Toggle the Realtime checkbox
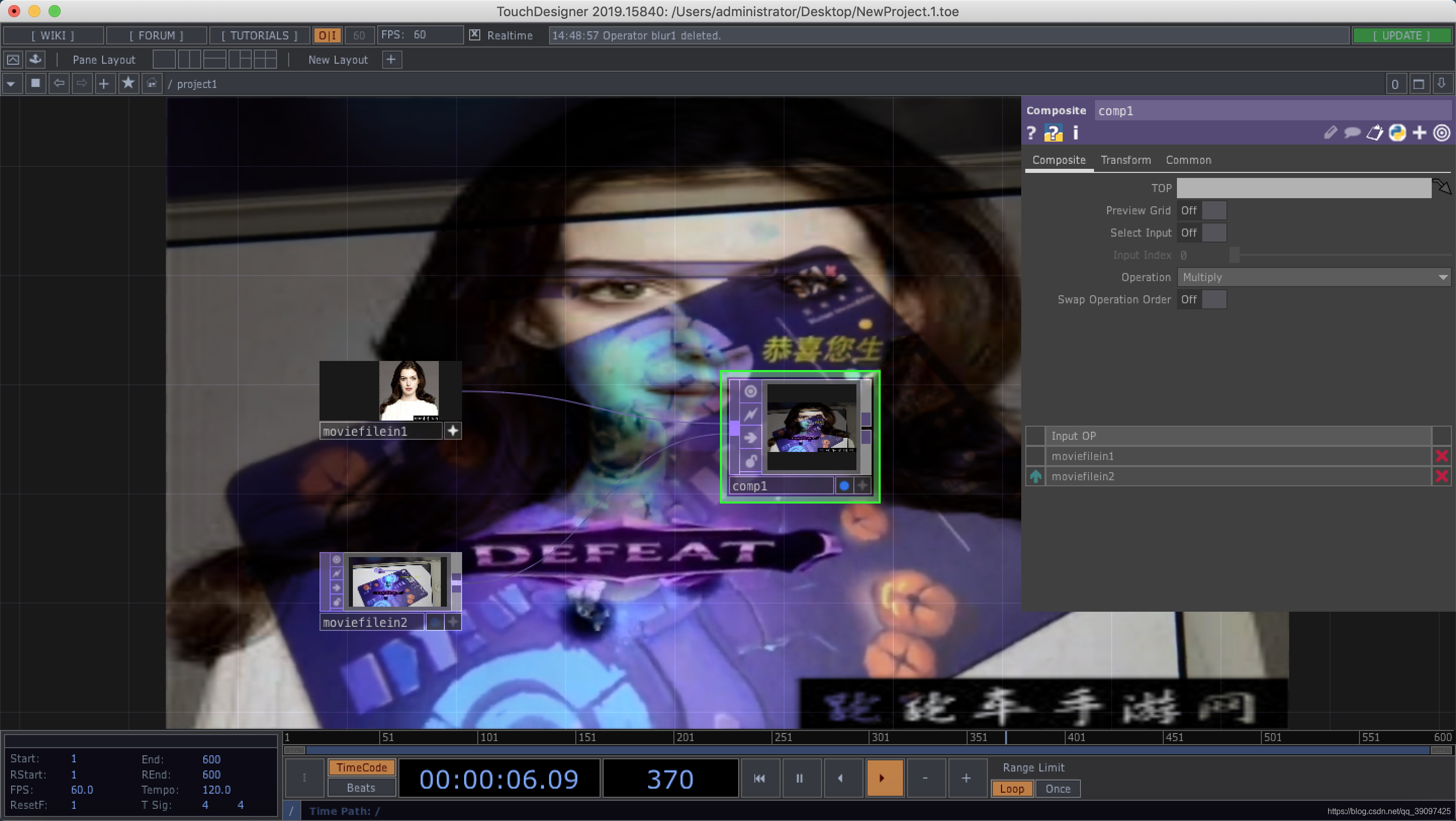1456x821 pixels. tap(475, 35)
